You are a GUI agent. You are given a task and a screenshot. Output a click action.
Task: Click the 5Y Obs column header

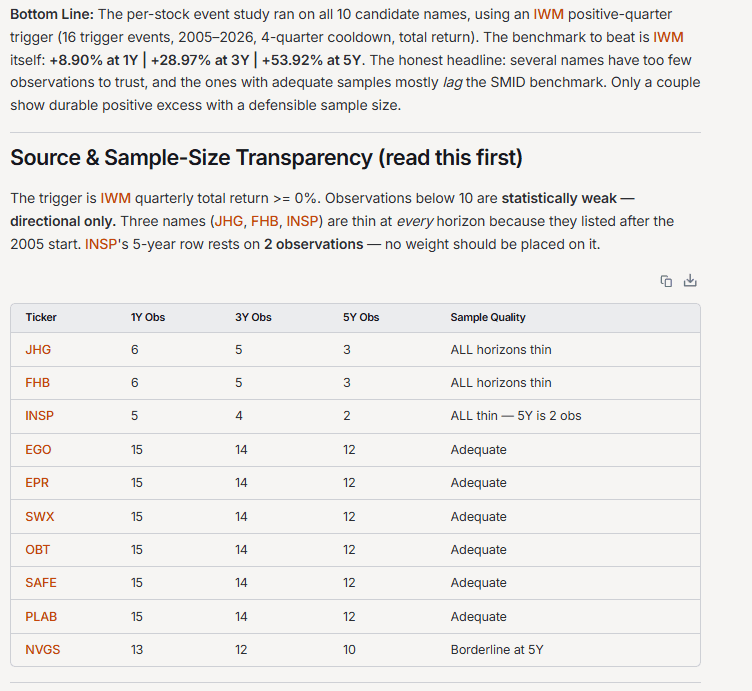click(x=361, y=317)
